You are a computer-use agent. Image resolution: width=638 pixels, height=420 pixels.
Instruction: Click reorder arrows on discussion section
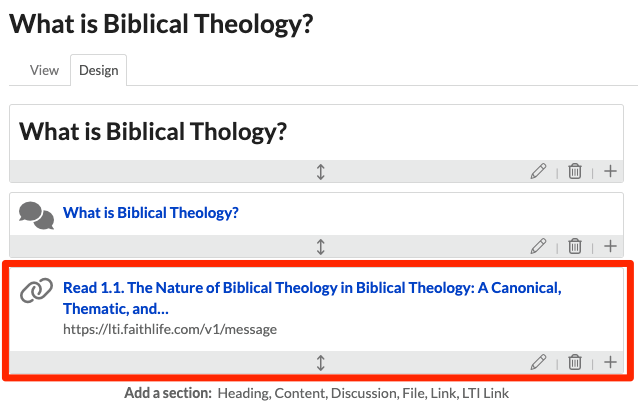(321, 247)
